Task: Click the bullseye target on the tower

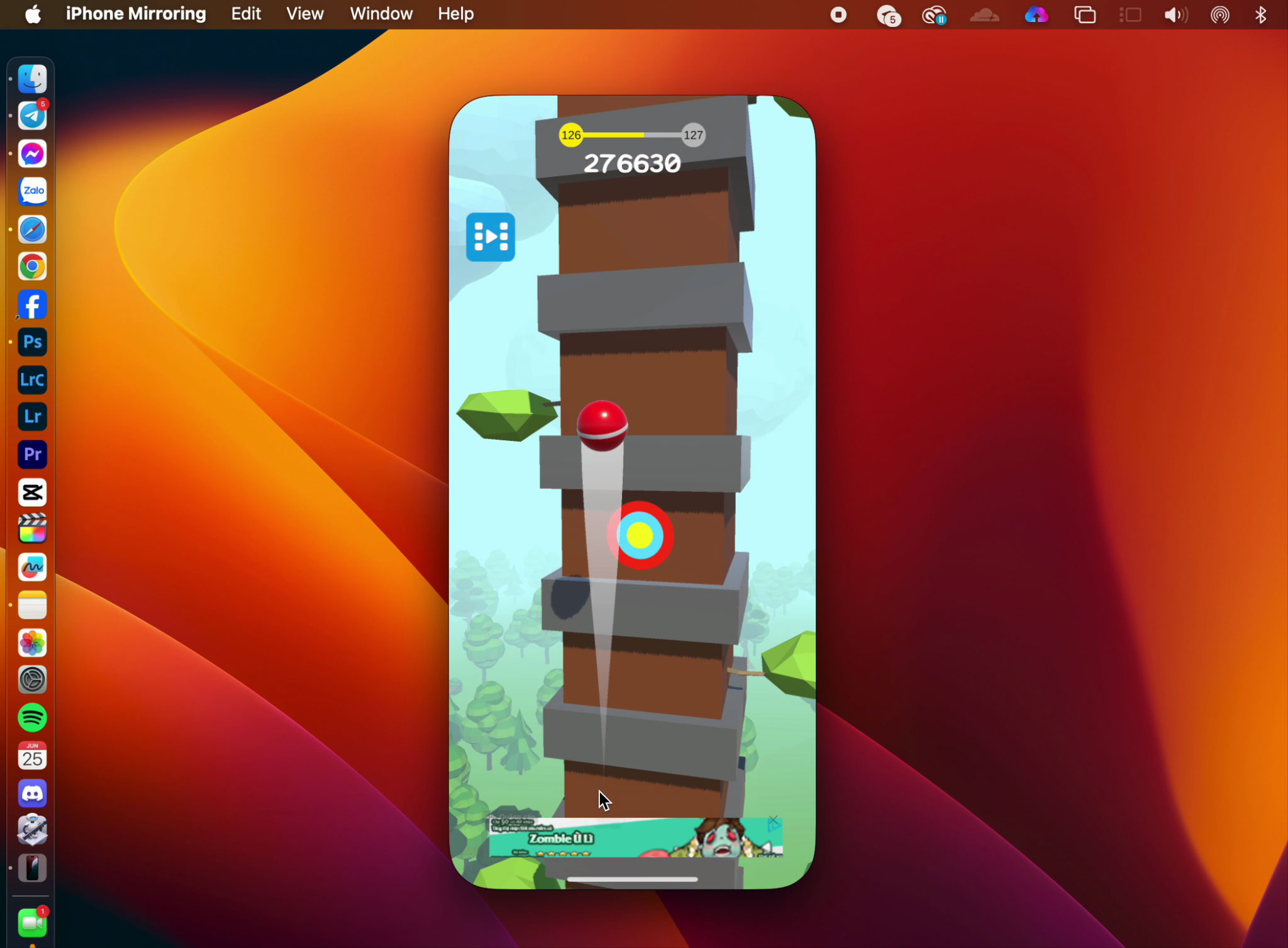Action: 640,535
